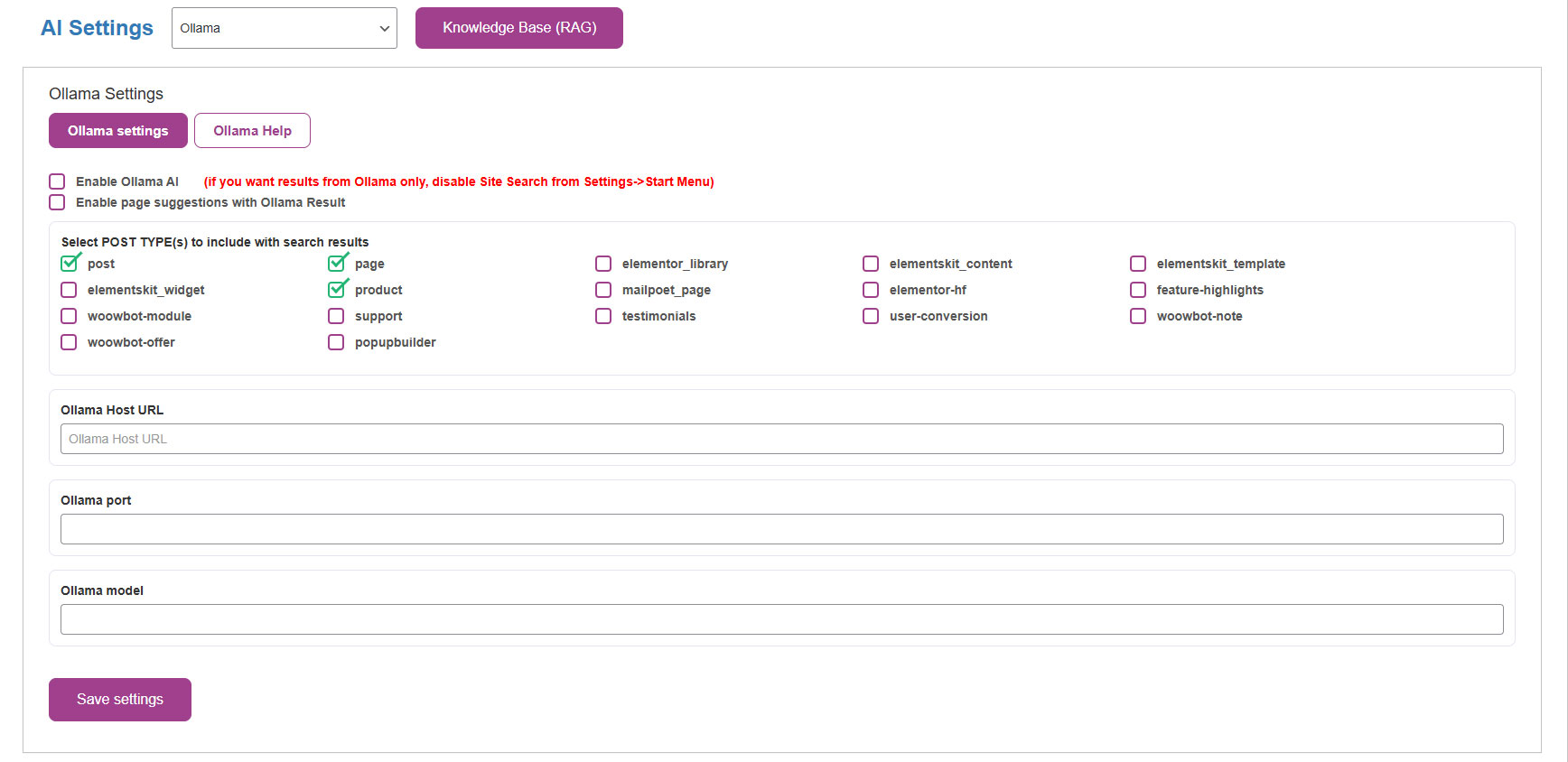Click the Ollama model text field
The height and width of the screenshot is (762, 1568).
781,619
